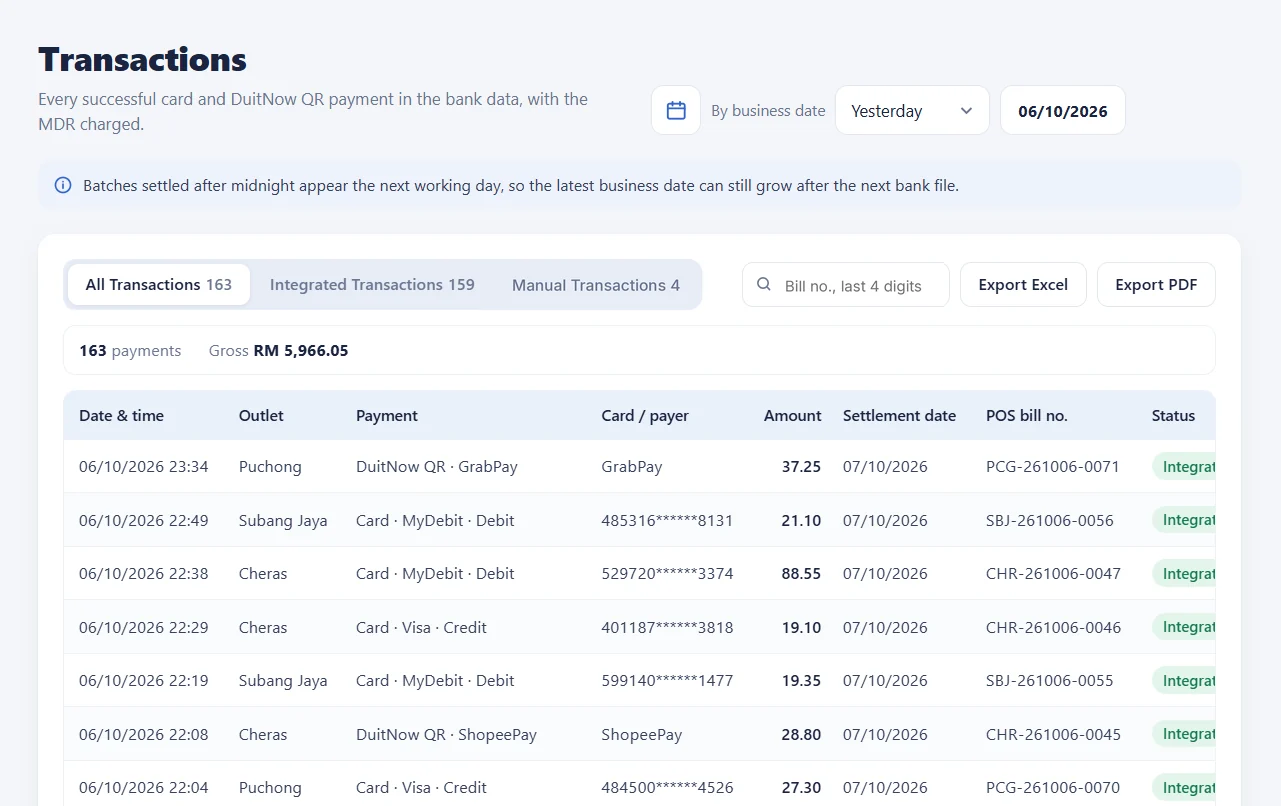Focus the Bill no. search field

tap(846, 285)
